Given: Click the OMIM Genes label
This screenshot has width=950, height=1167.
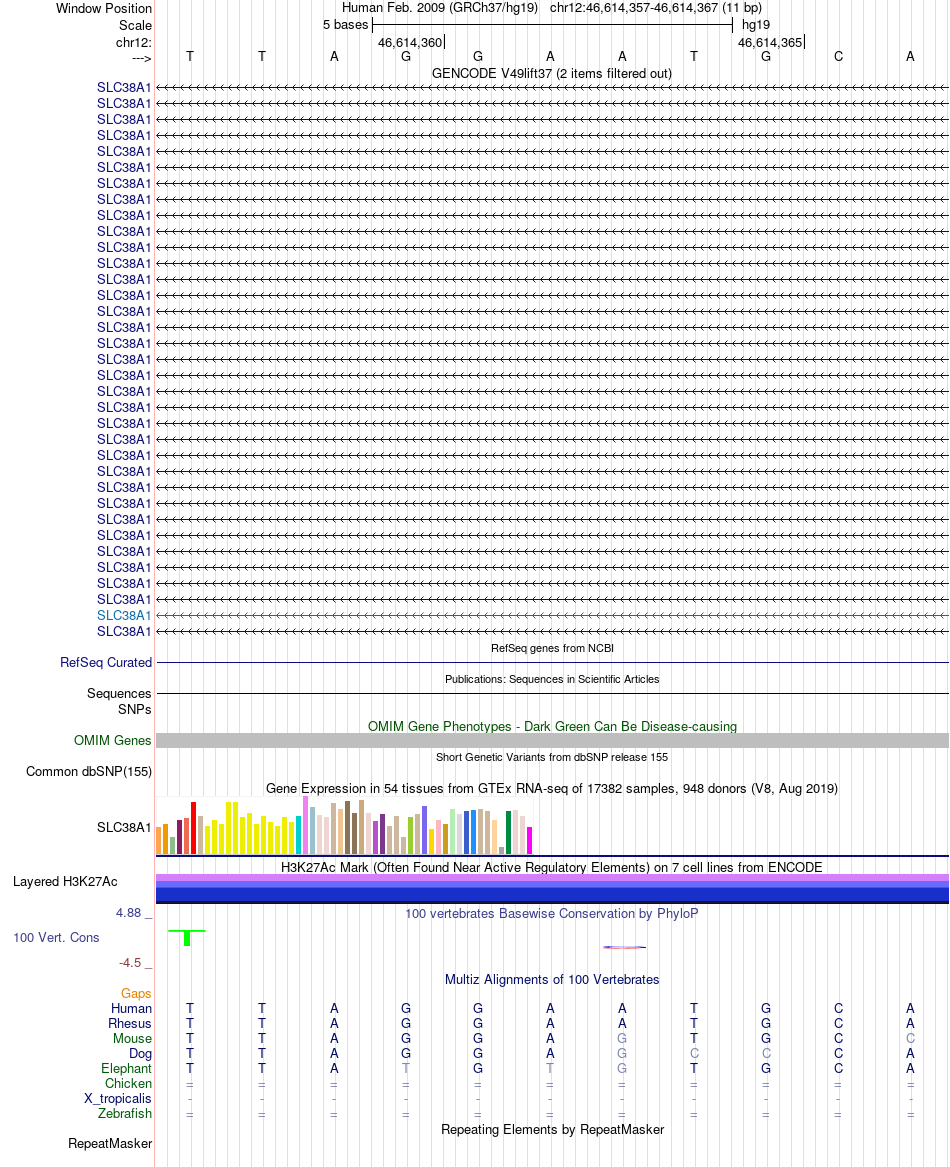Looking at the screenshot, I should click(x=112, y=741).
